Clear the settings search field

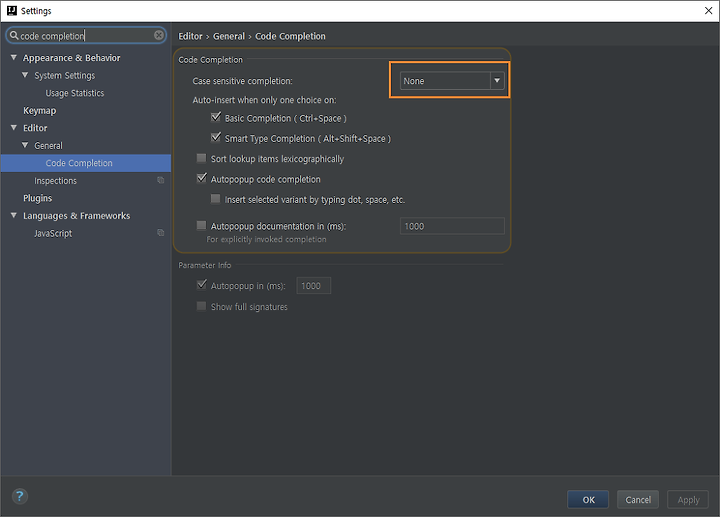pos(158,35)
